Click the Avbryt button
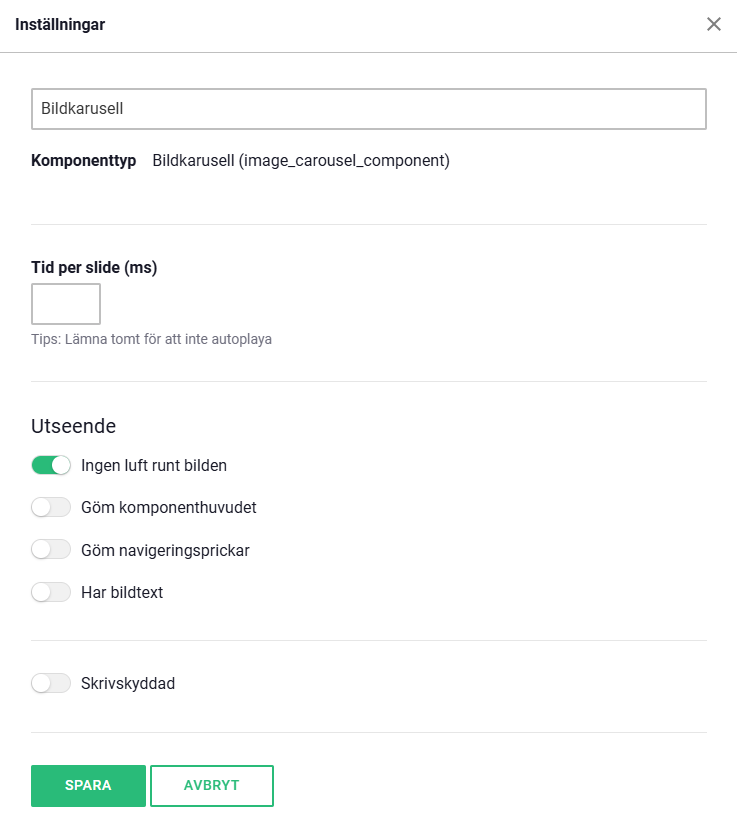Viewport: 737px width, 837px height. [212, 786]
